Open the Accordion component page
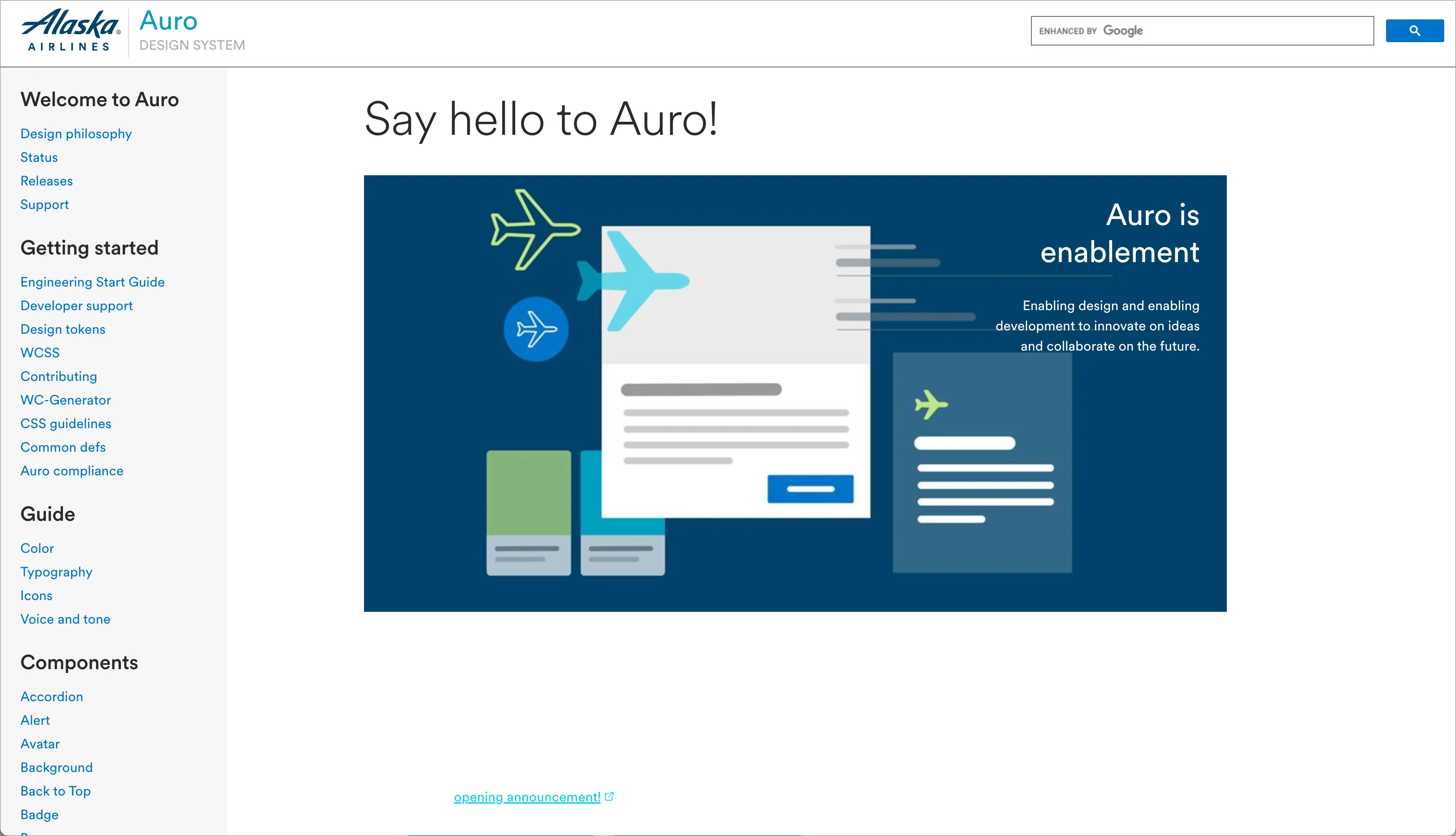Image resolution: width=1456 pixels, height=836 pixels. coord(52,697)
